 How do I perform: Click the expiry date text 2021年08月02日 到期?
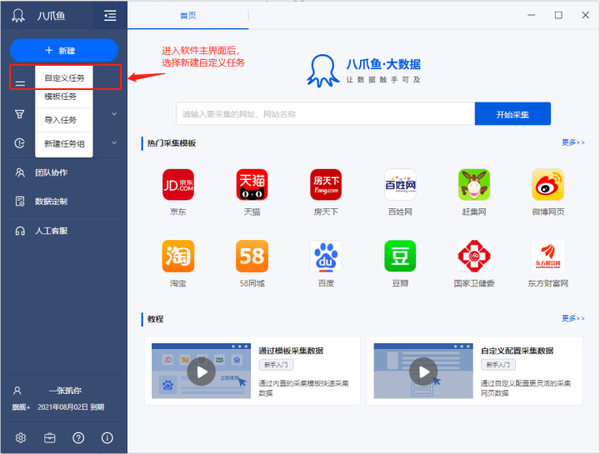(x=71, y=407)
